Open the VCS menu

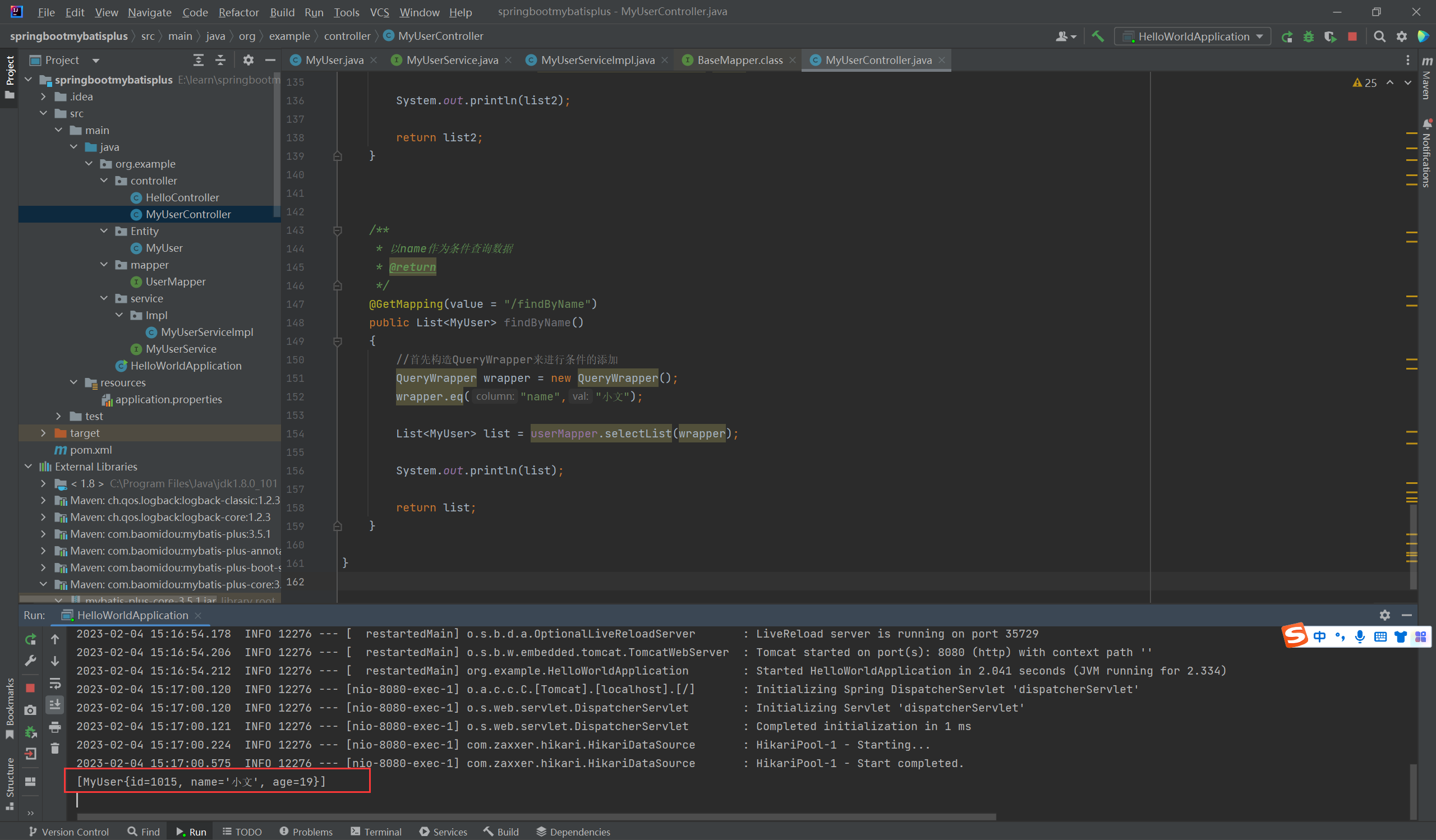(380, 12)
